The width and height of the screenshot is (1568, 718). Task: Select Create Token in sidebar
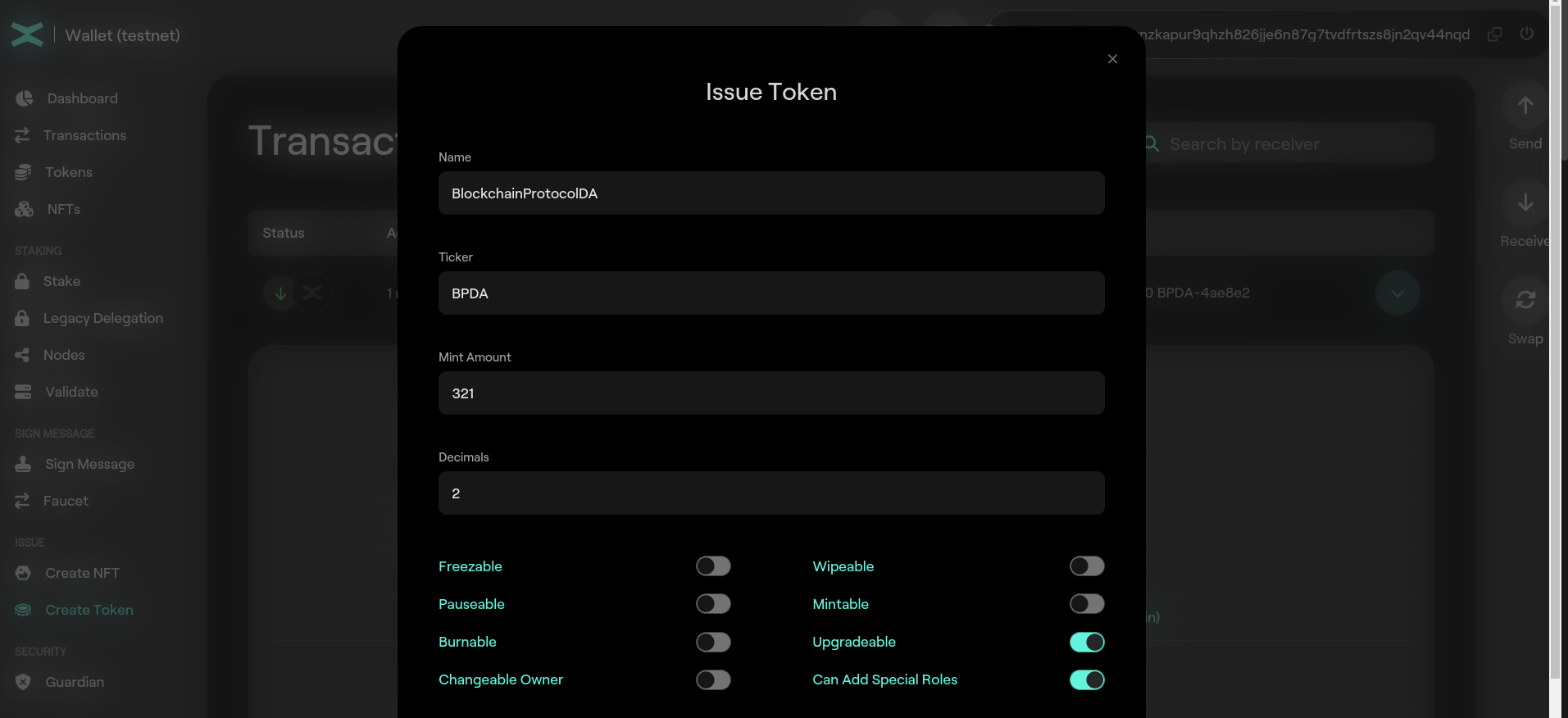[89, 610]
